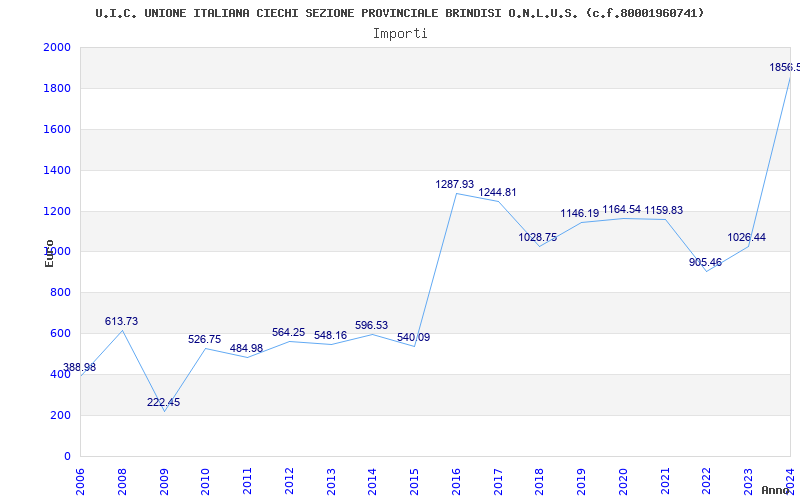The height and width of the screenshot is (500, 800).
Task: Click the 1244.81 data label
Action: coord(497,193)
